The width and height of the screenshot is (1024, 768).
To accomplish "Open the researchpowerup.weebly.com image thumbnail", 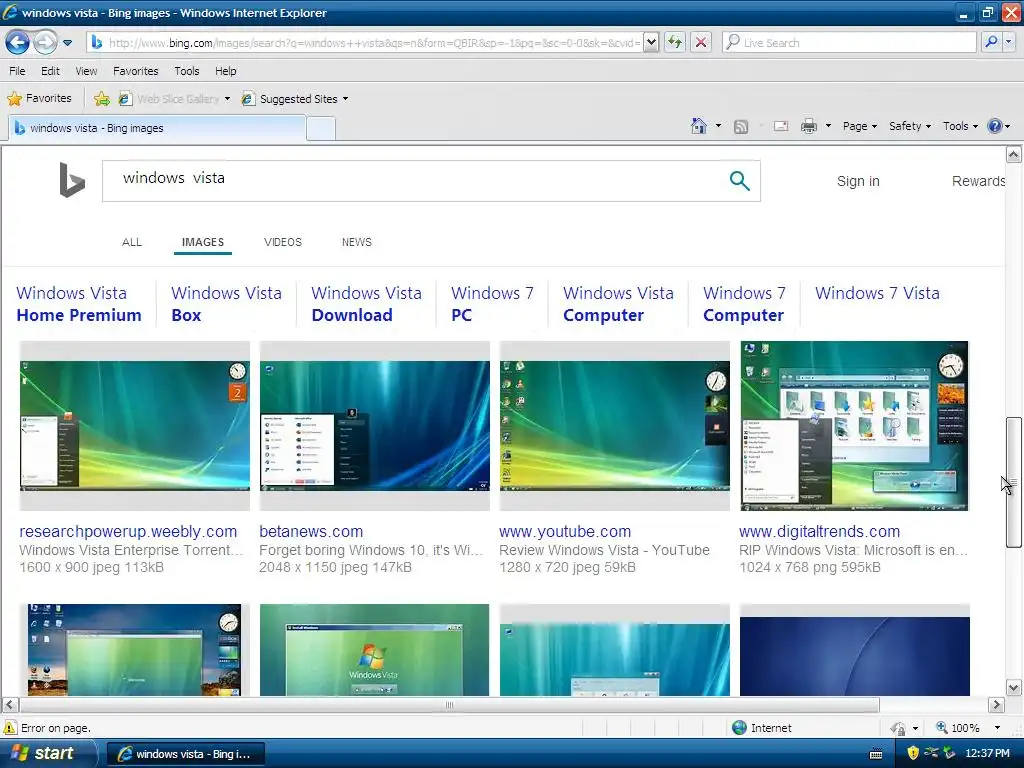I will pyautogui.click(x=135, y=426).
